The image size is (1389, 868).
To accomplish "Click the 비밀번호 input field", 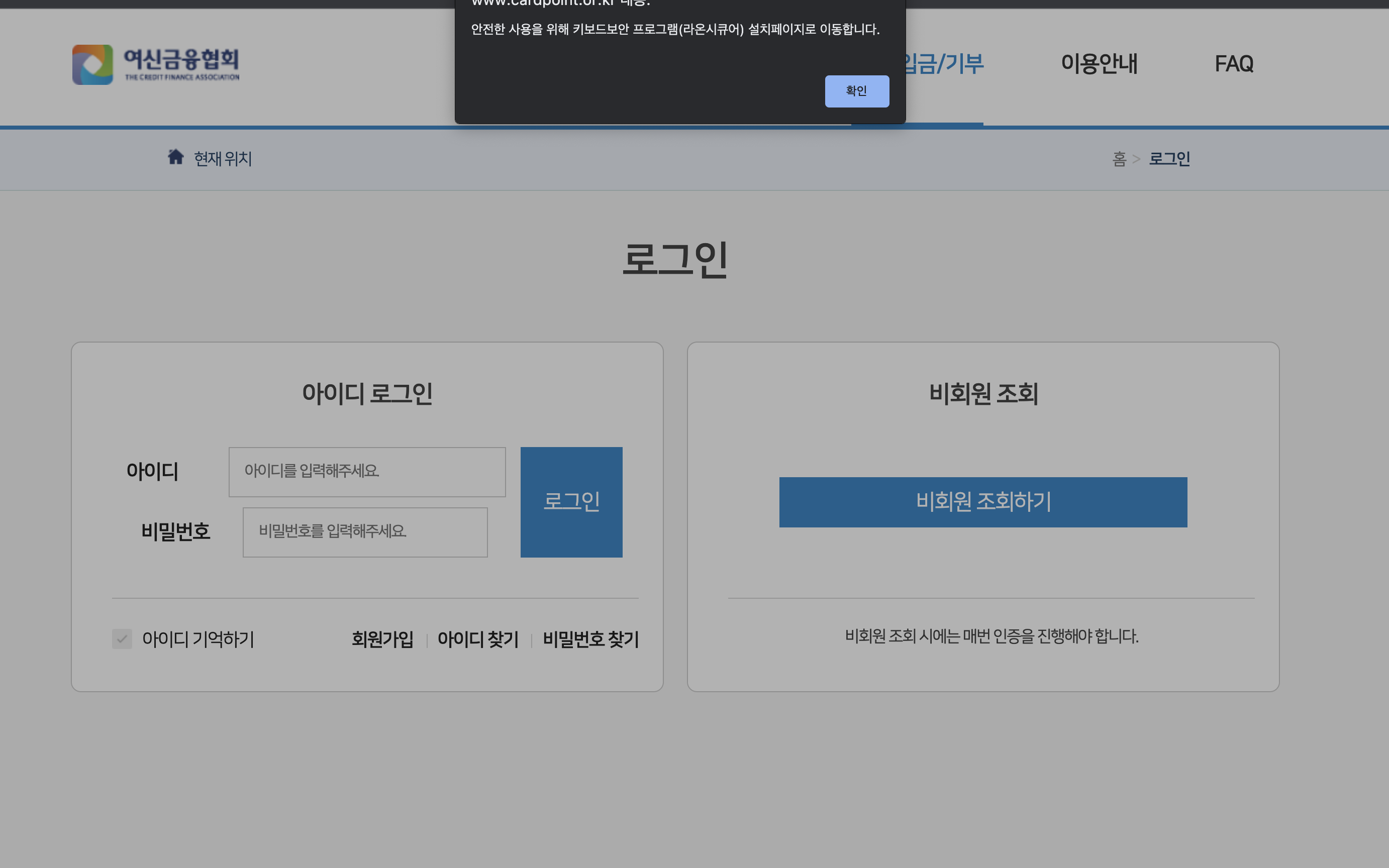I will (365, 532).
